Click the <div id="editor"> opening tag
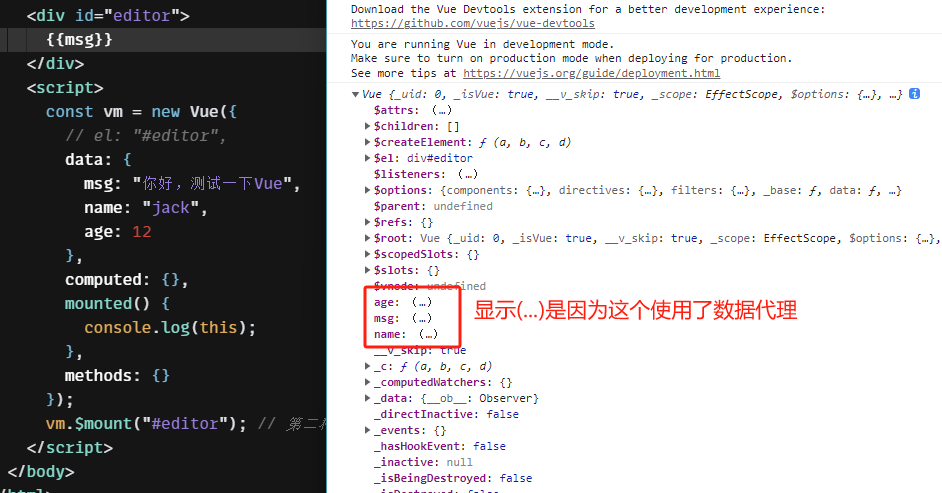The width and height of the screenshot is (942, 493). coord(108,16)
